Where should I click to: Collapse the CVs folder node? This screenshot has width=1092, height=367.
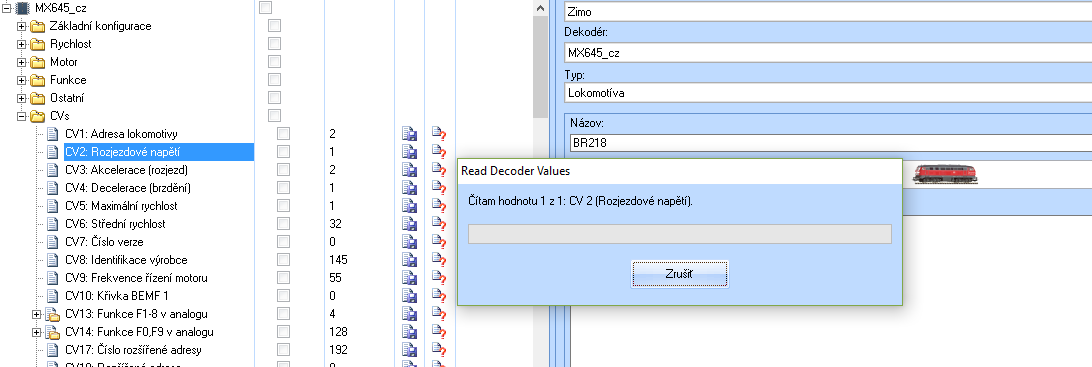[22, 116]
